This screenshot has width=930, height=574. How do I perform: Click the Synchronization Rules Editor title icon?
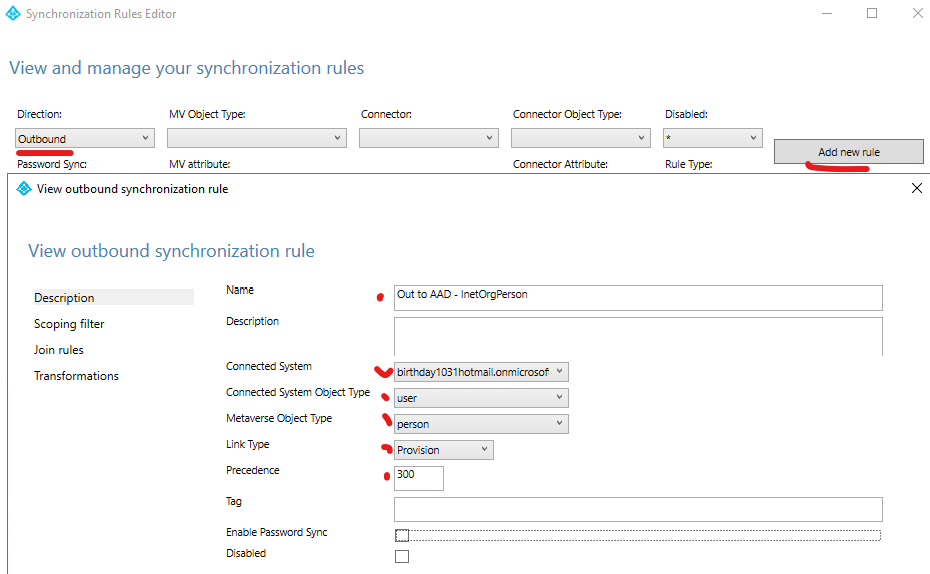click(x=13, y=14)
